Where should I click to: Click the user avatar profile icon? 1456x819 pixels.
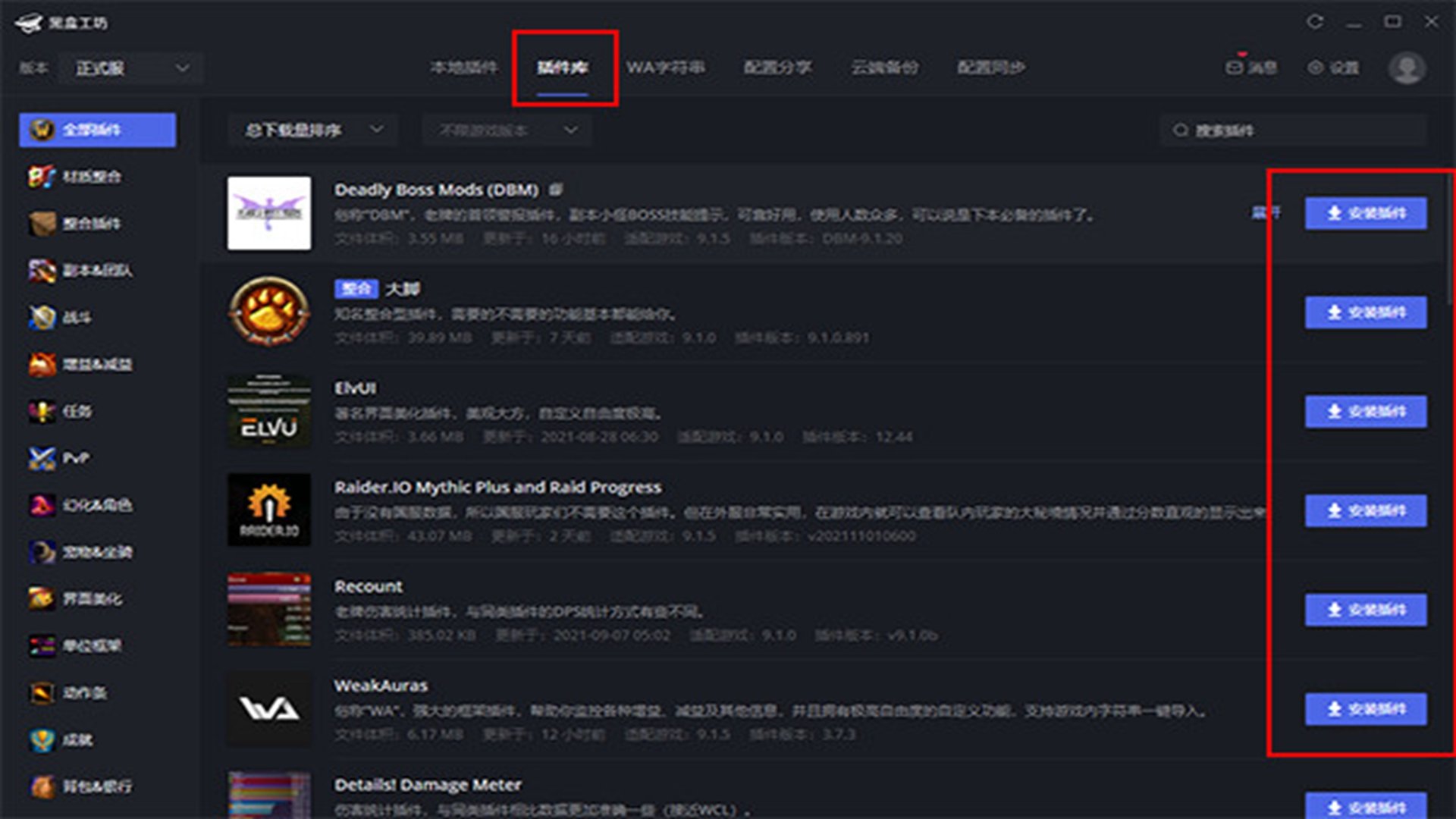point(1407,67)
